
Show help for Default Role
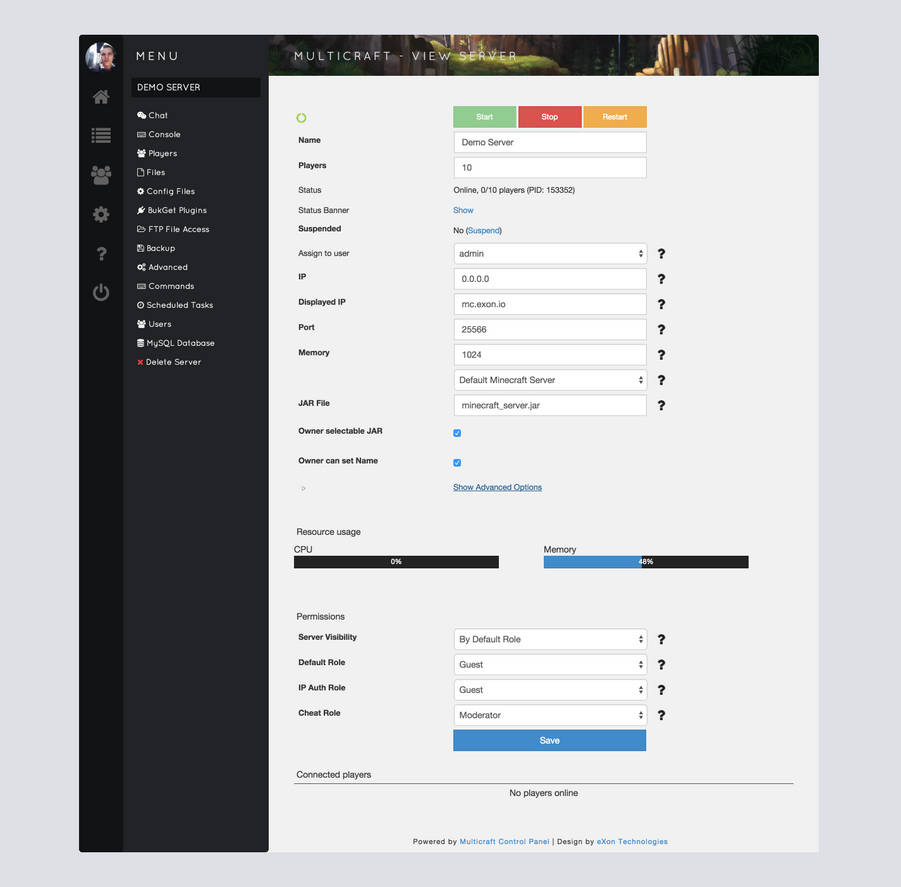tap(661, 664)
